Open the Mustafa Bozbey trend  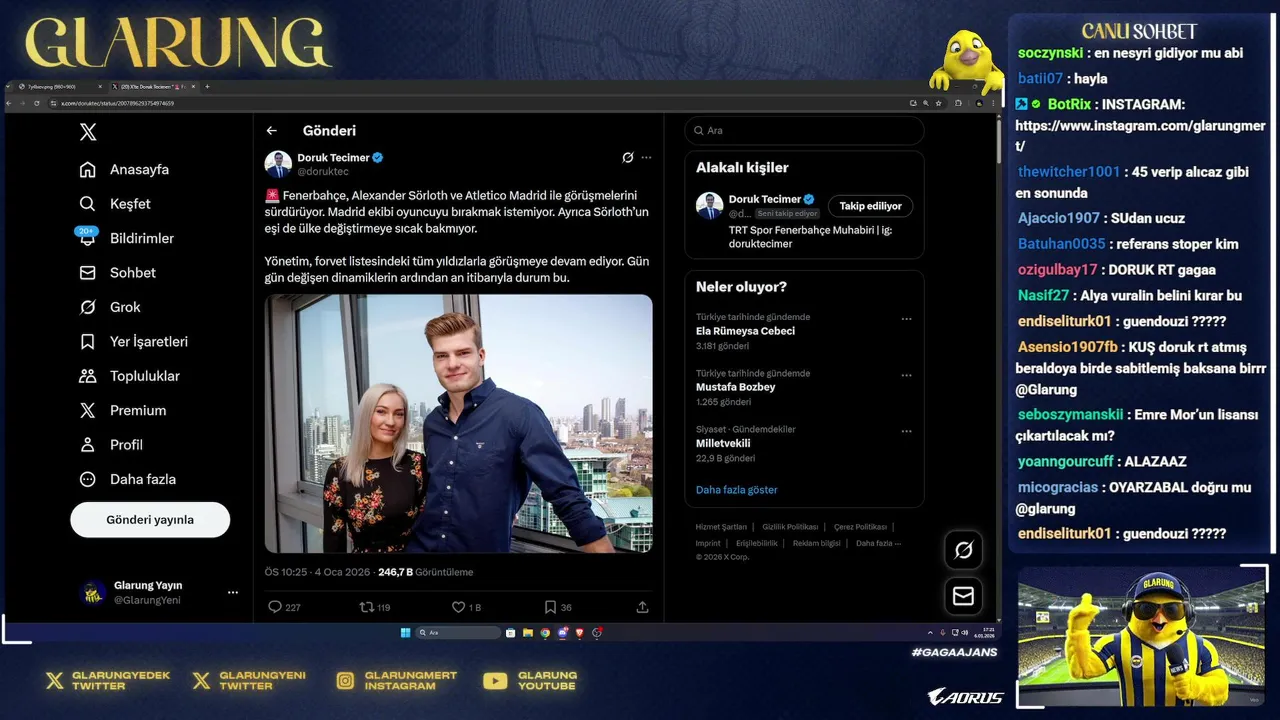(736, 387)
